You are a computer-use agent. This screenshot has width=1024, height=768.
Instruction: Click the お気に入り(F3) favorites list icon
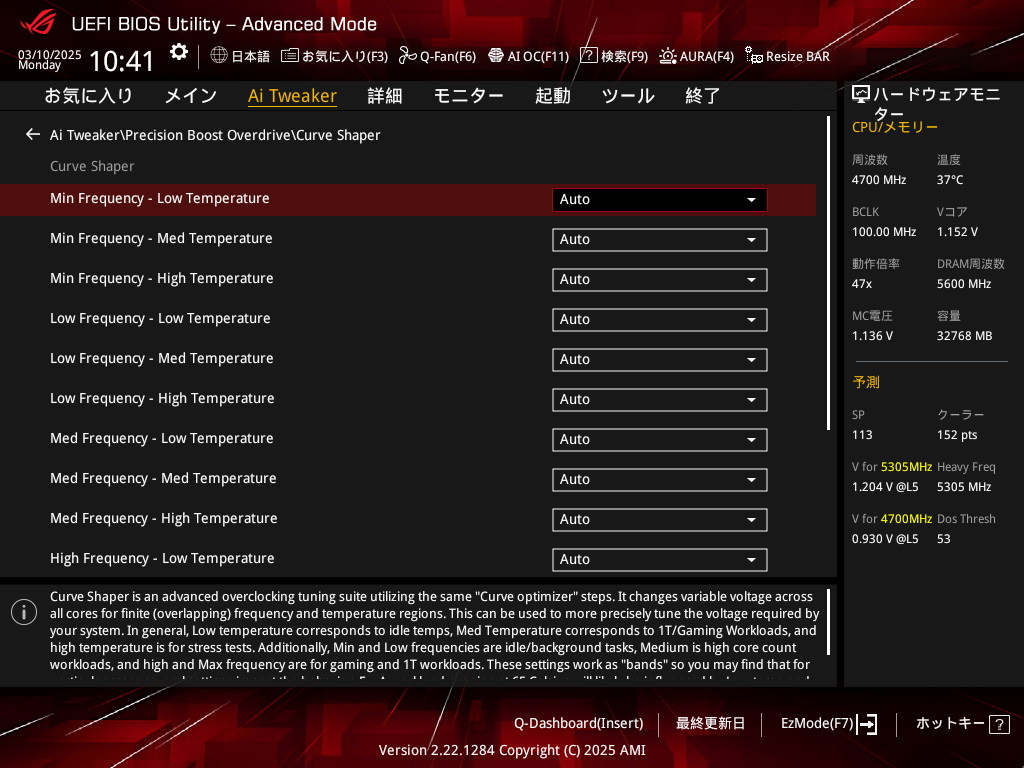[290, 56]
